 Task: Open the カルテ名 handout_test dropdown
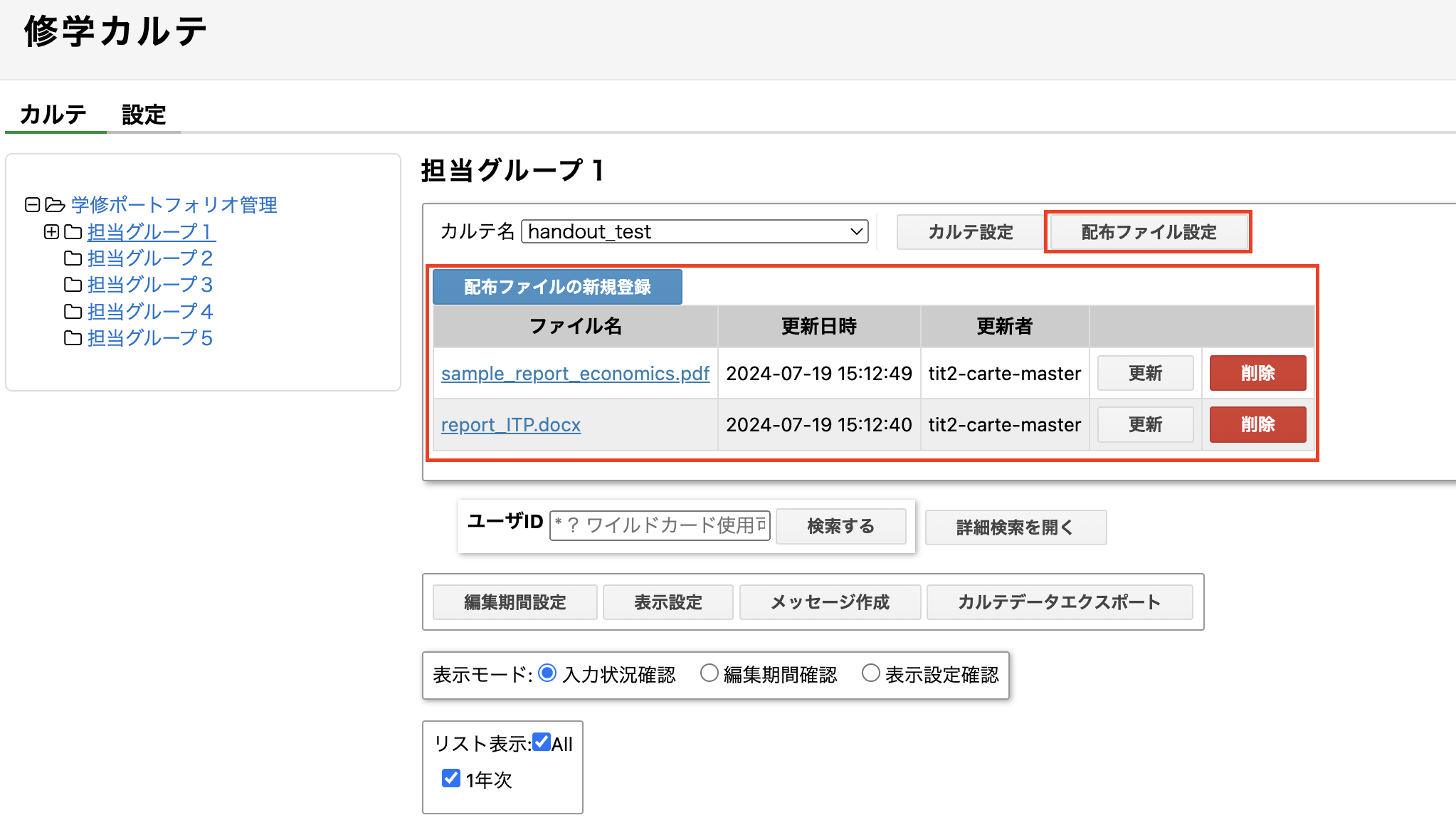[x=695, y=231]
